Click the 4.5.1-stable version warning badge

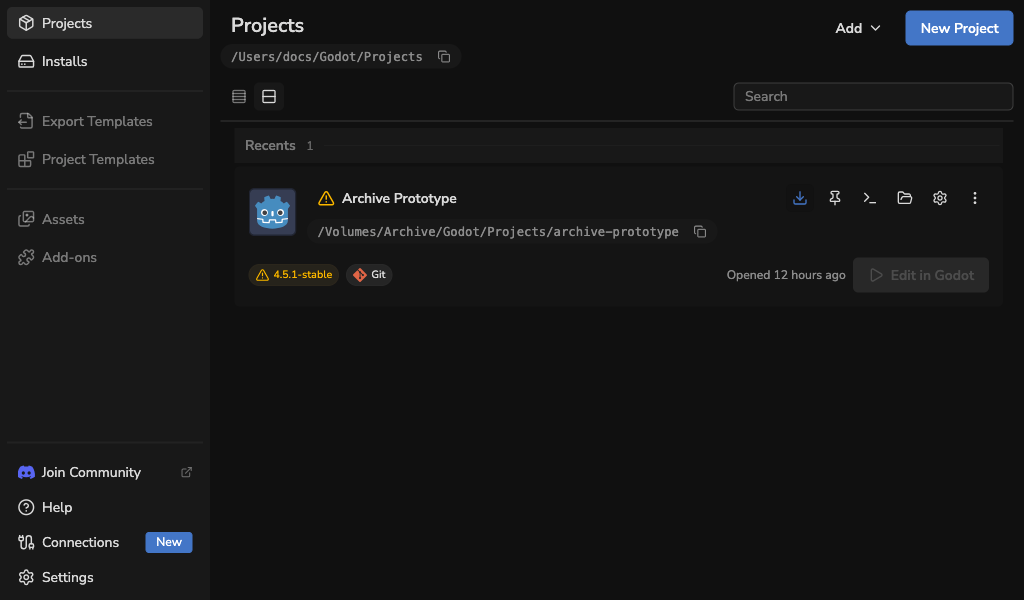click(294, 275)
